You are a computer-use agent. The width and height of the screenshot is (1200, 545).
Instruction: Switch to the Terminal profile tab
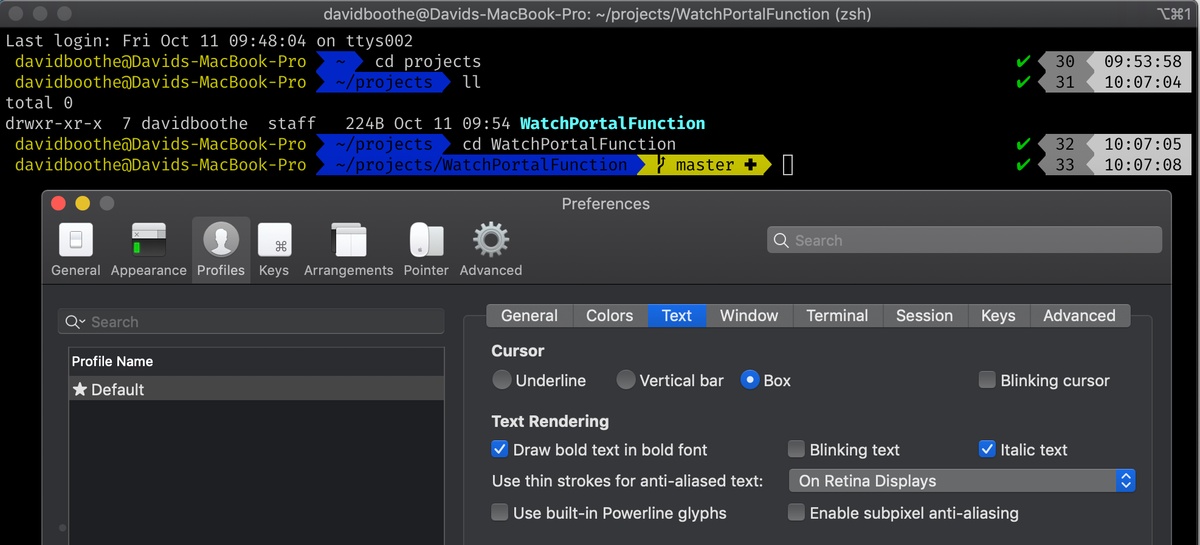[837, 315]
